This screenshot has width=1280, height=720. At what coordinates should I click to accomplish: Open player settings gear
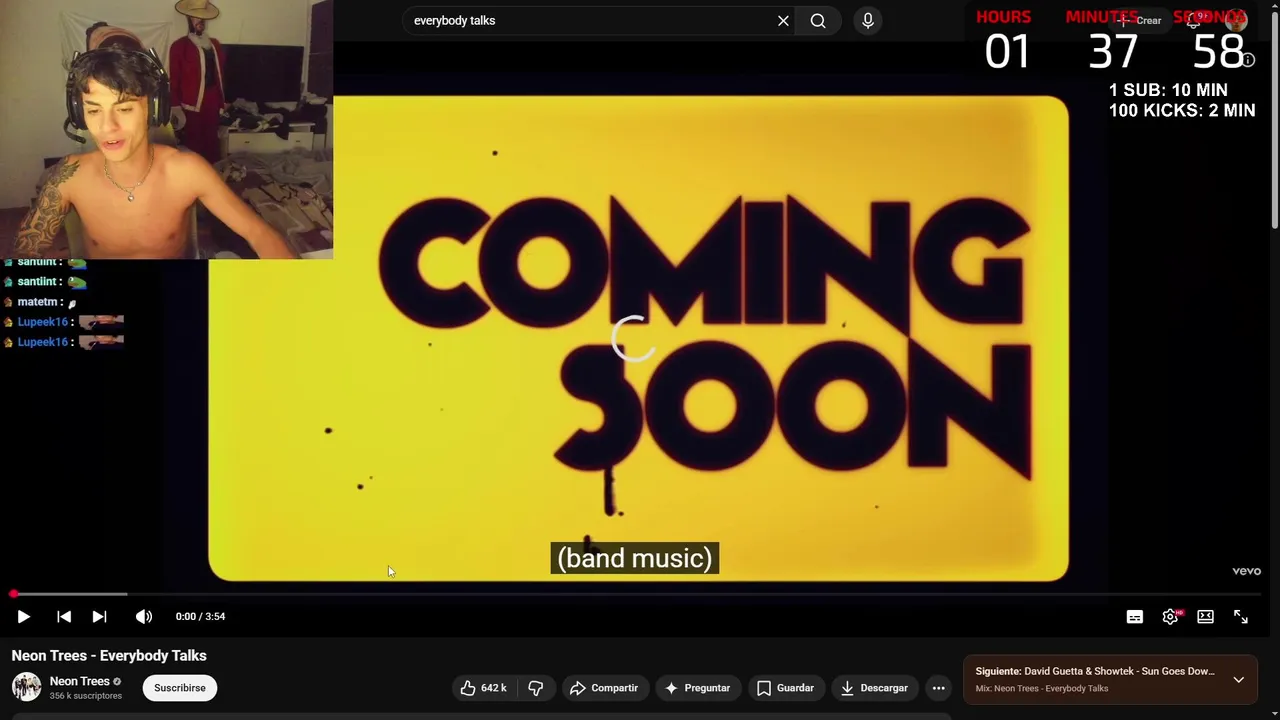click(1170, 617)
